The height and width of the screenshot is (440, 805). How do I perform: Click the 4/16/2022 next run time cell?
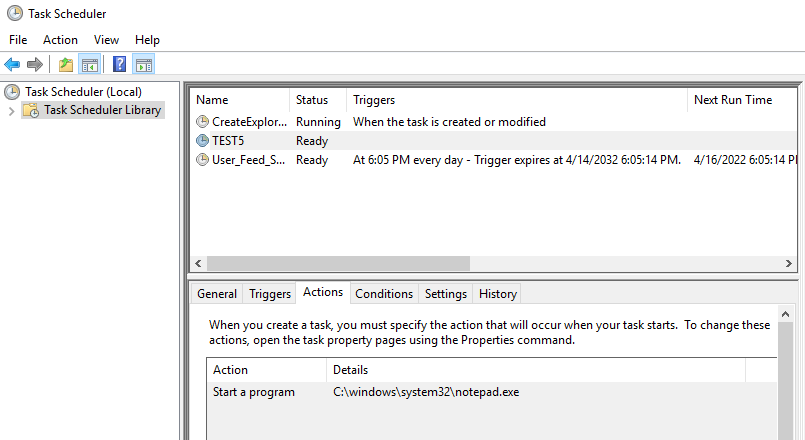click(x=744, y=160)
